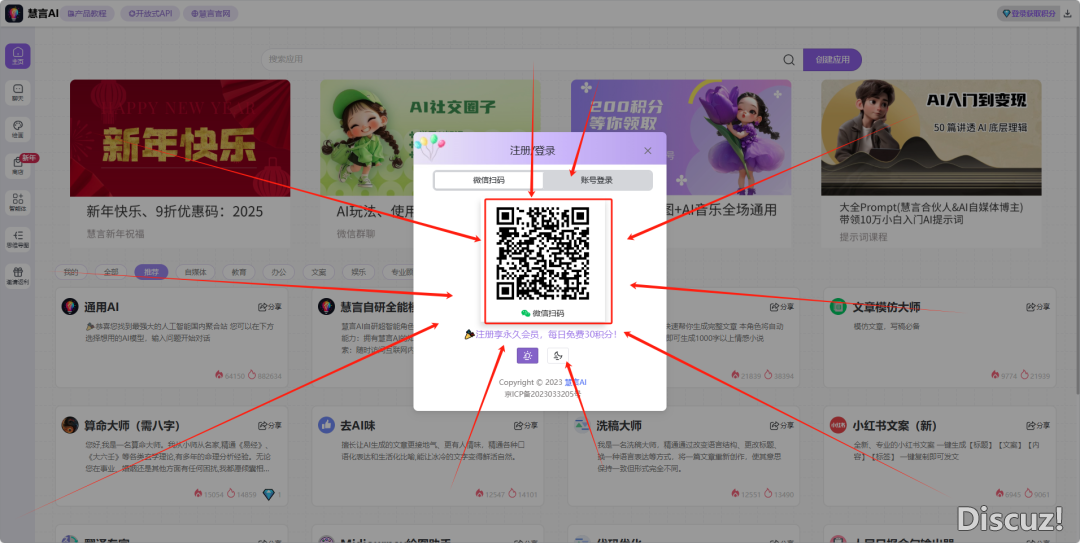Switch to 微信扫码 login tab
The height and width of the screenshot is (543, 1080).
click(x=489, y=181)
